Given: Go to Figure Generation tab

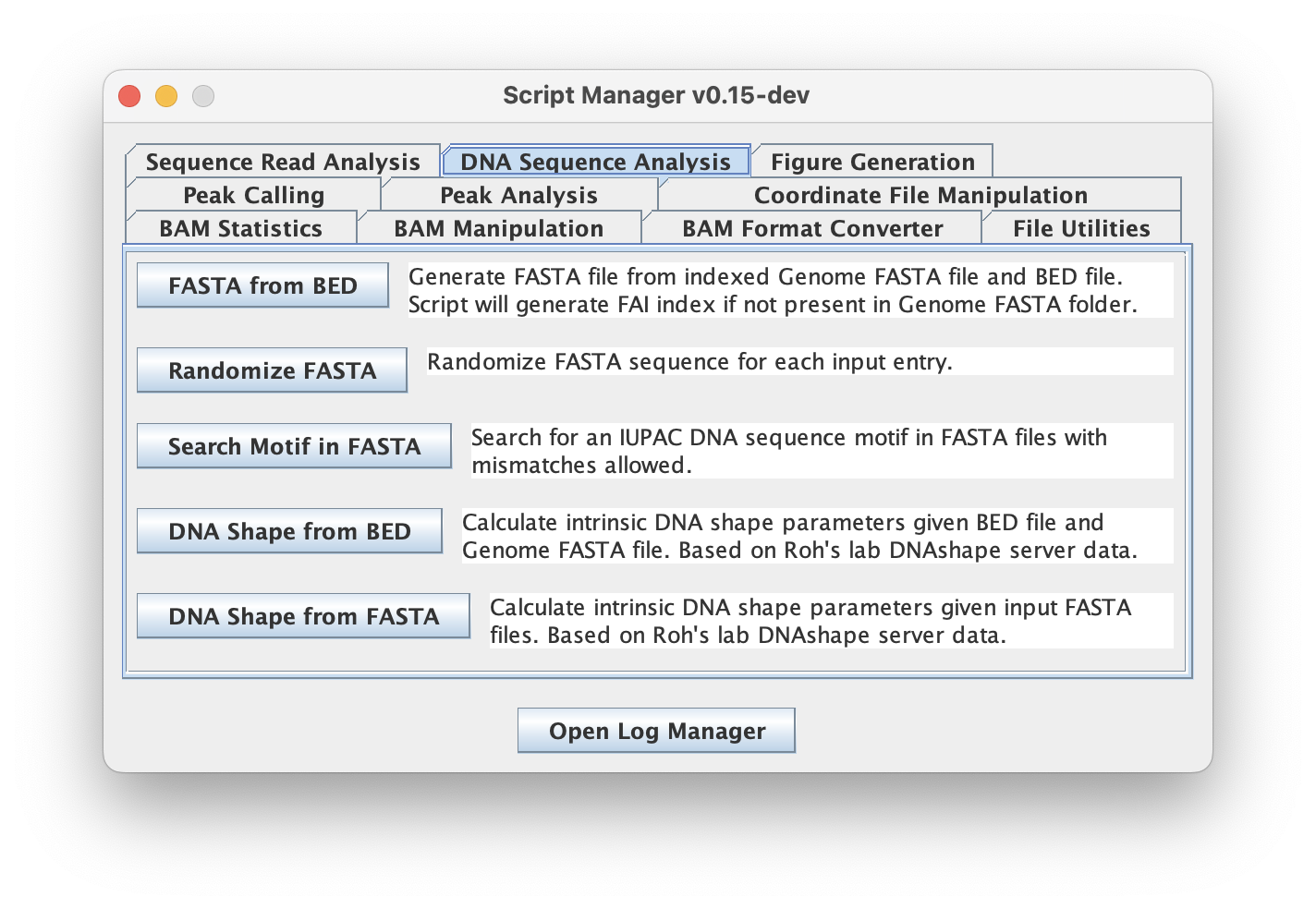Looking at the screenshot, I should (x=872, y=162).
